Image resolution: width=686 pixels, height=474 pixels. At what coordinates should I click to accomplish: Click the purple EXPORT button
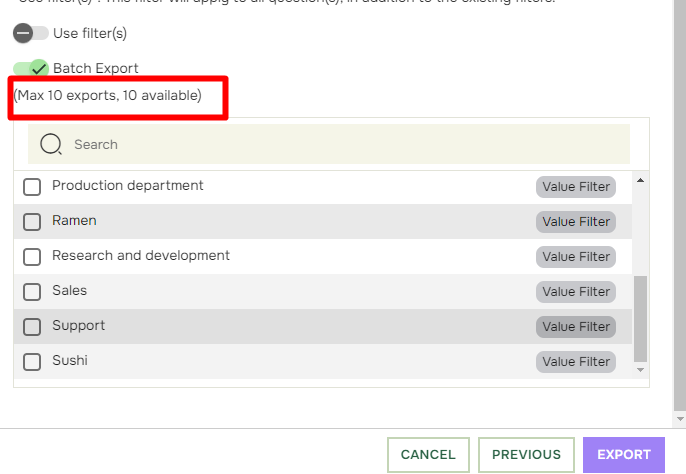624,455
